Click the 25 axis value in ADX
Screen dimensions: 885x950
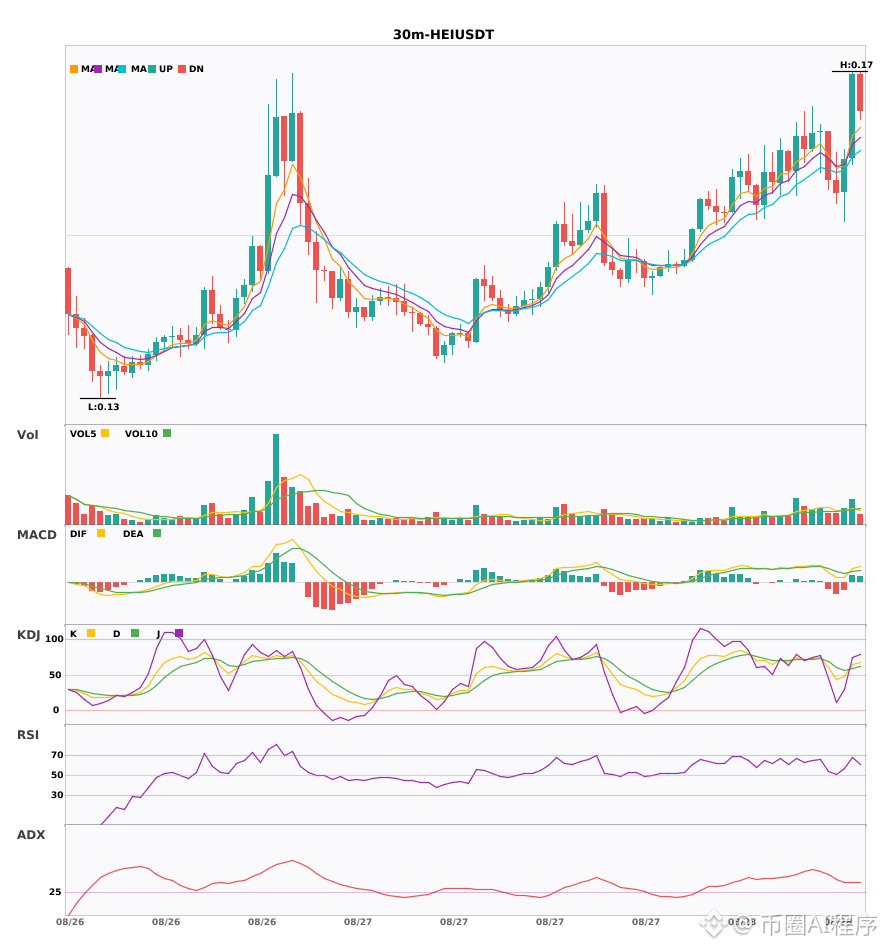[55, 892]
